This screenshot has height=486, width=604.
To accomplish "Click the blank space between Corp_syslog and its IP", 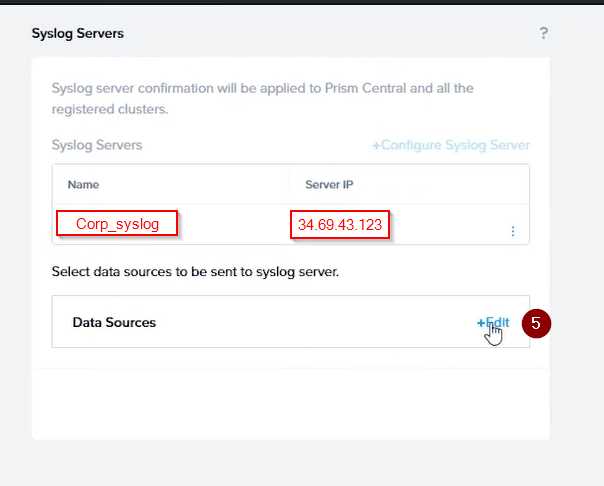I will coord(235,224).
